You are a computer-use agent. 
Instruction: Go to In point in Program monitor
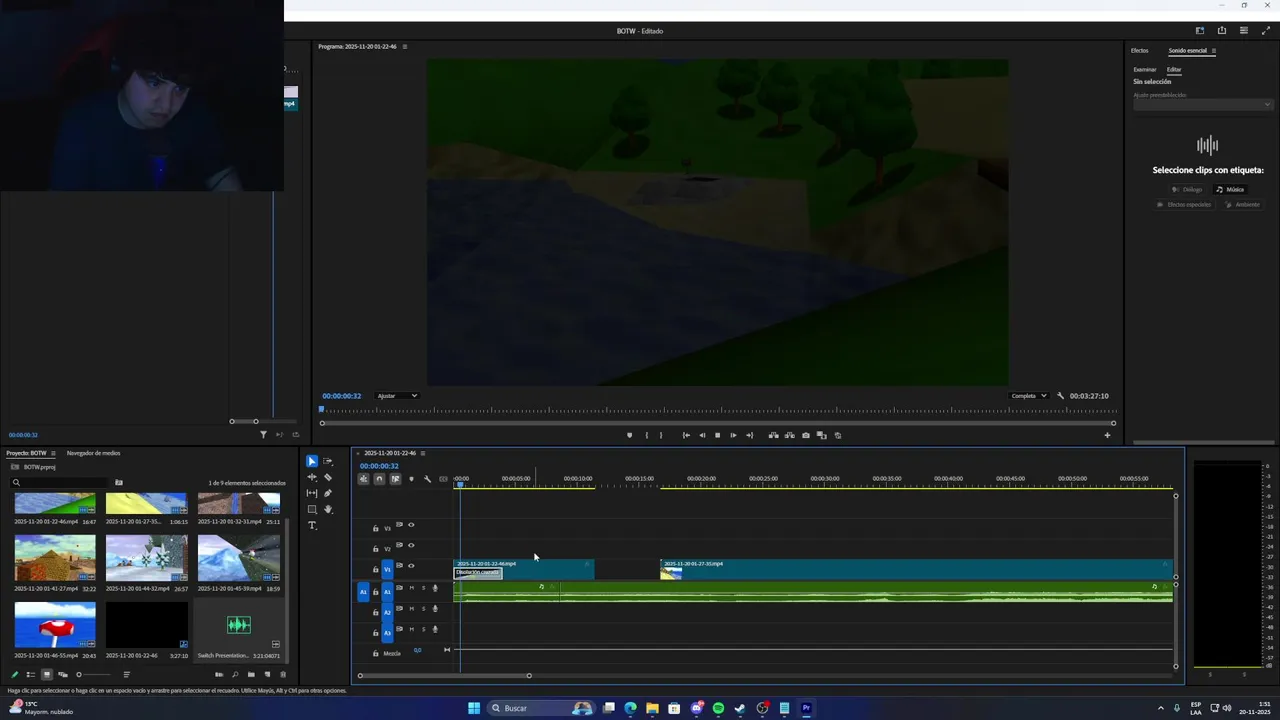click(686, 435)
